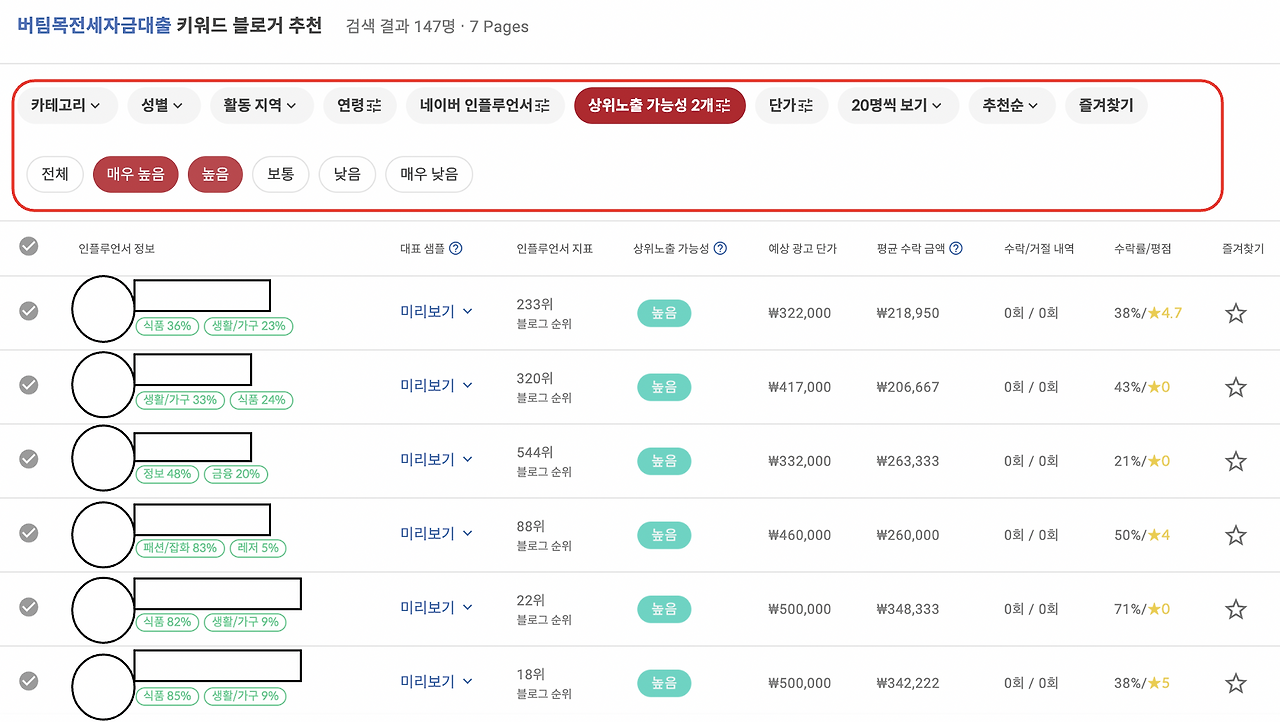1280x722 pixels.
Task: Check the checkbox for the first influencer row
Action: pyautogui.click(x=28, y=311)
